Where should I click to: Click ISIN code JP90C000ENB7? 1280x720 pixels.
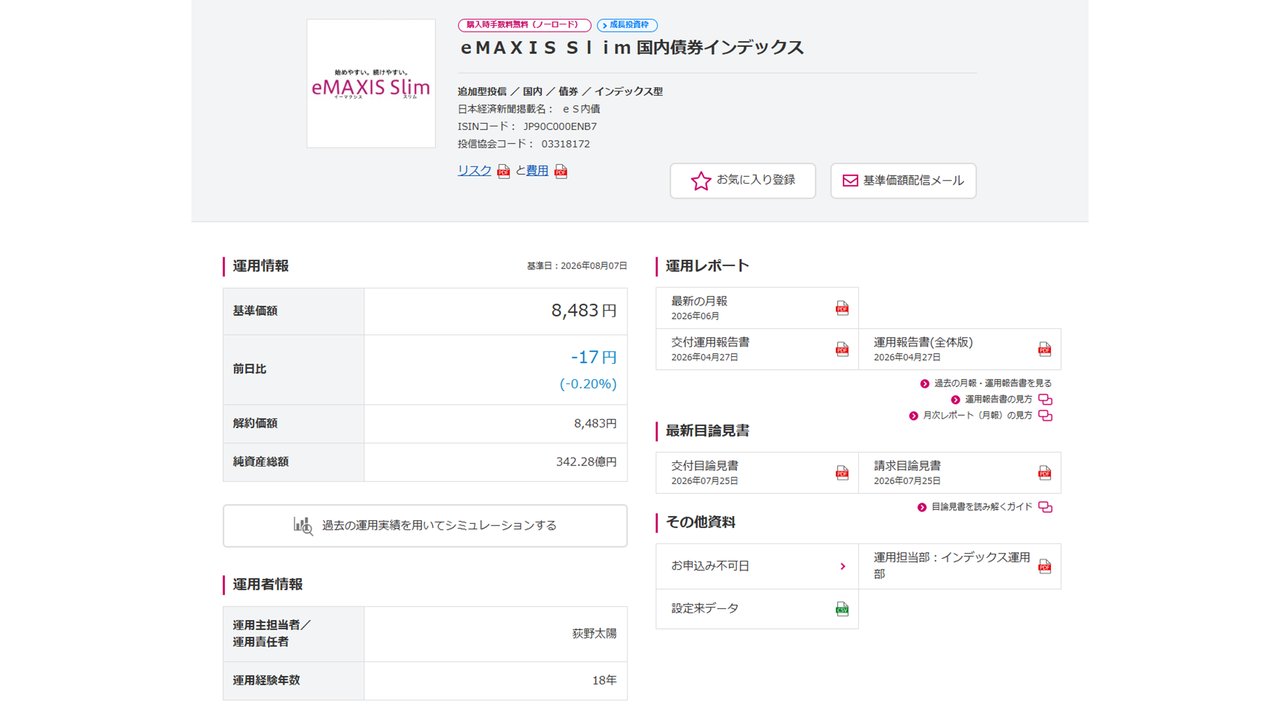[x=560, y=126]
